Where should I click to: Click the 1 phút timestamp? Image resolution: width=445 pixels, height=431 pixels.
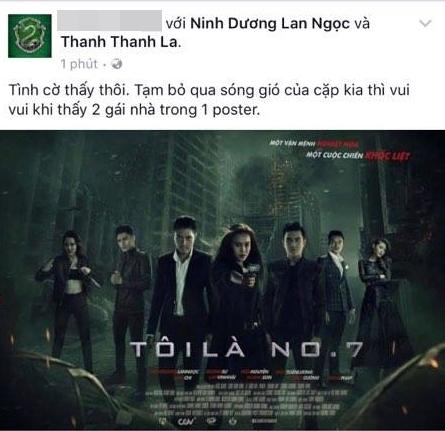click(x=79, y=64)
